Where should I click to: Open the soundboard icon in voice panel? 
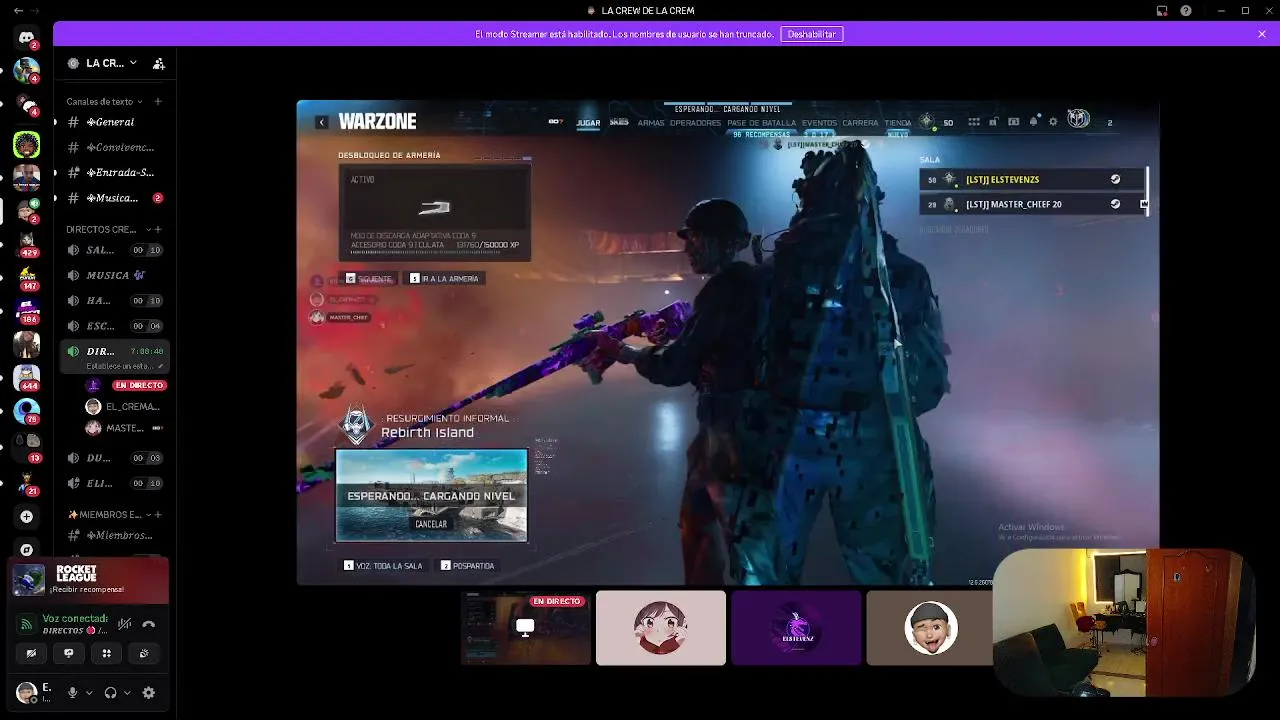(143, 653)
